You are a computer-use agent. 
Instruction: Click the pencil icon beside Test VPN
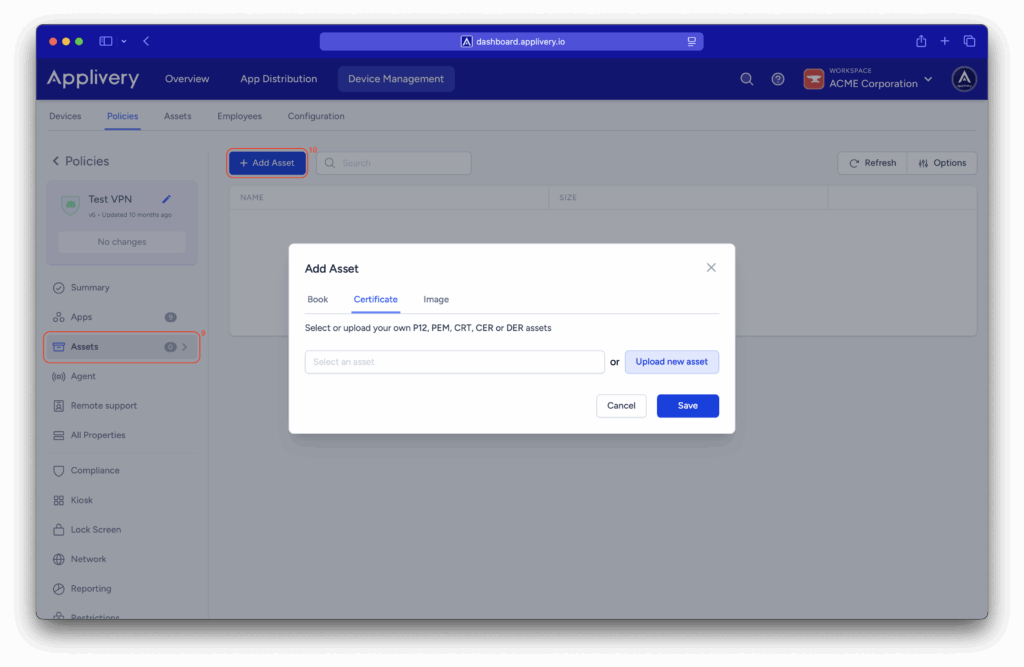click(167, 199)
